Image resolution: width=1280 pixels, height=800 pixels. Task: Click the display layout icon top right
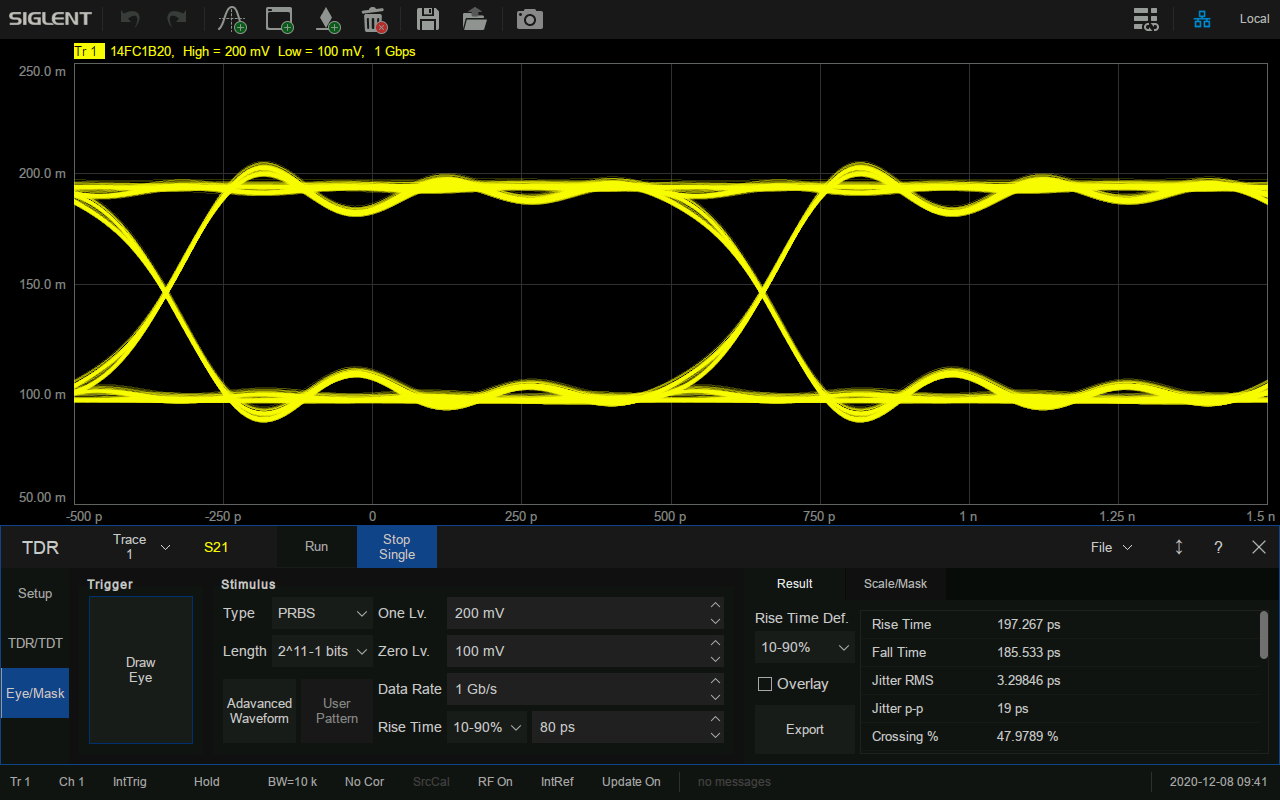coord(1146,18)
